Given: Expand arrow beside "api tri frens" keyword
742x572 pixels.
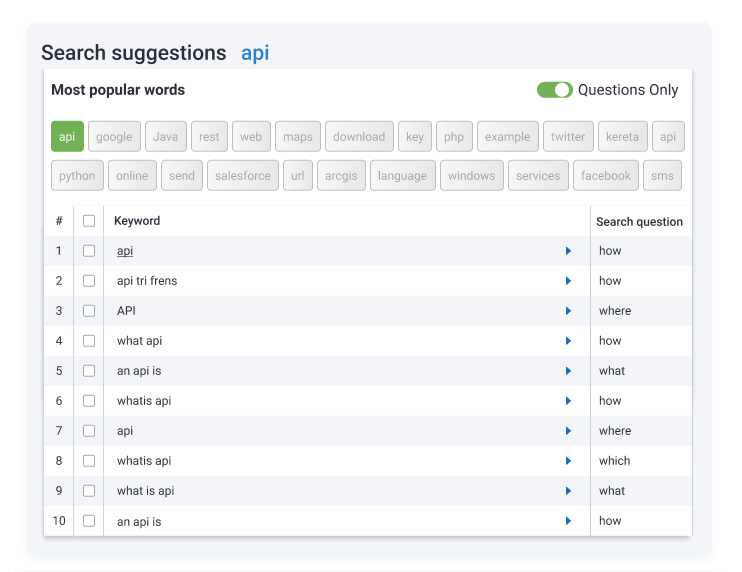Looking at the screenshot, I should tap(568, 281).
